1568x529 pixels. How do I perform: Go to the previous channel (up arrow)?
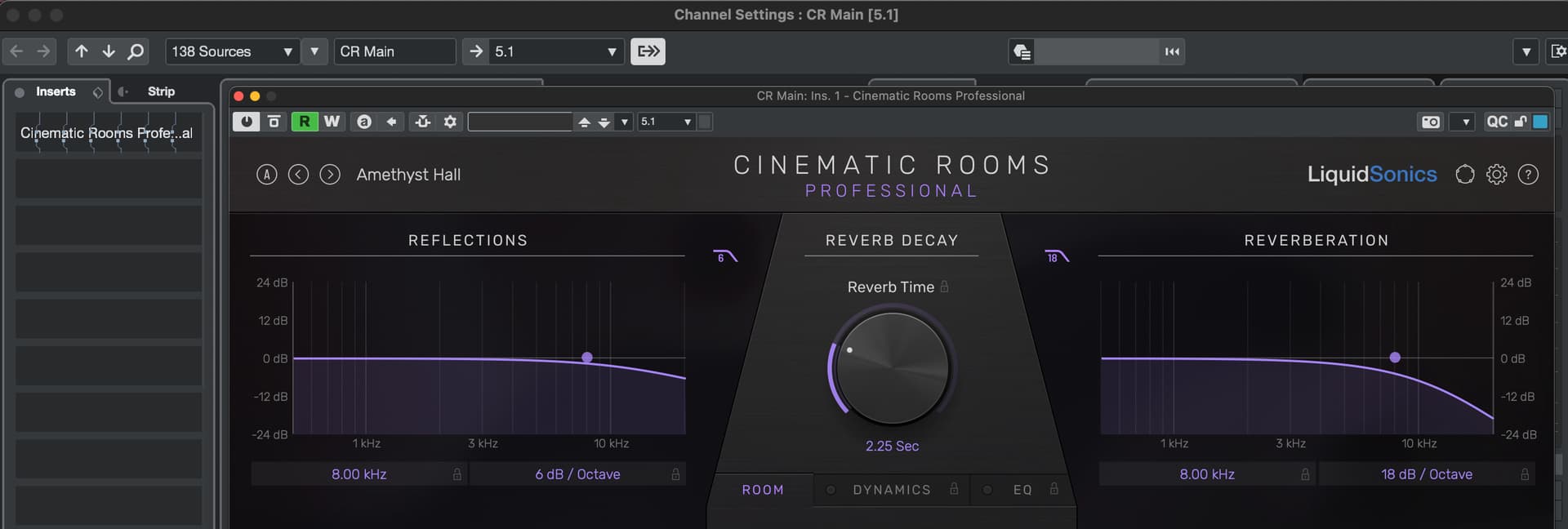pyautogui.click(x=82, y=51)
